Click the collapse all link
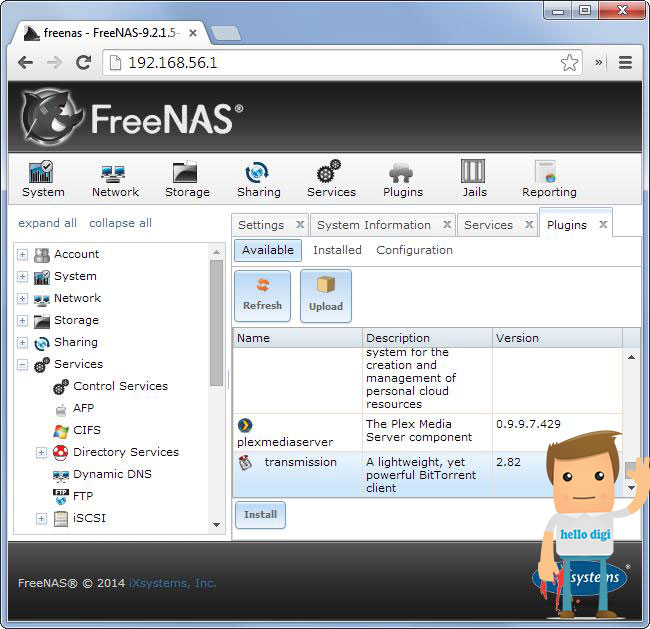Viewport: 650px width, 629px height. pyautogui.click(x=121, y=223)
